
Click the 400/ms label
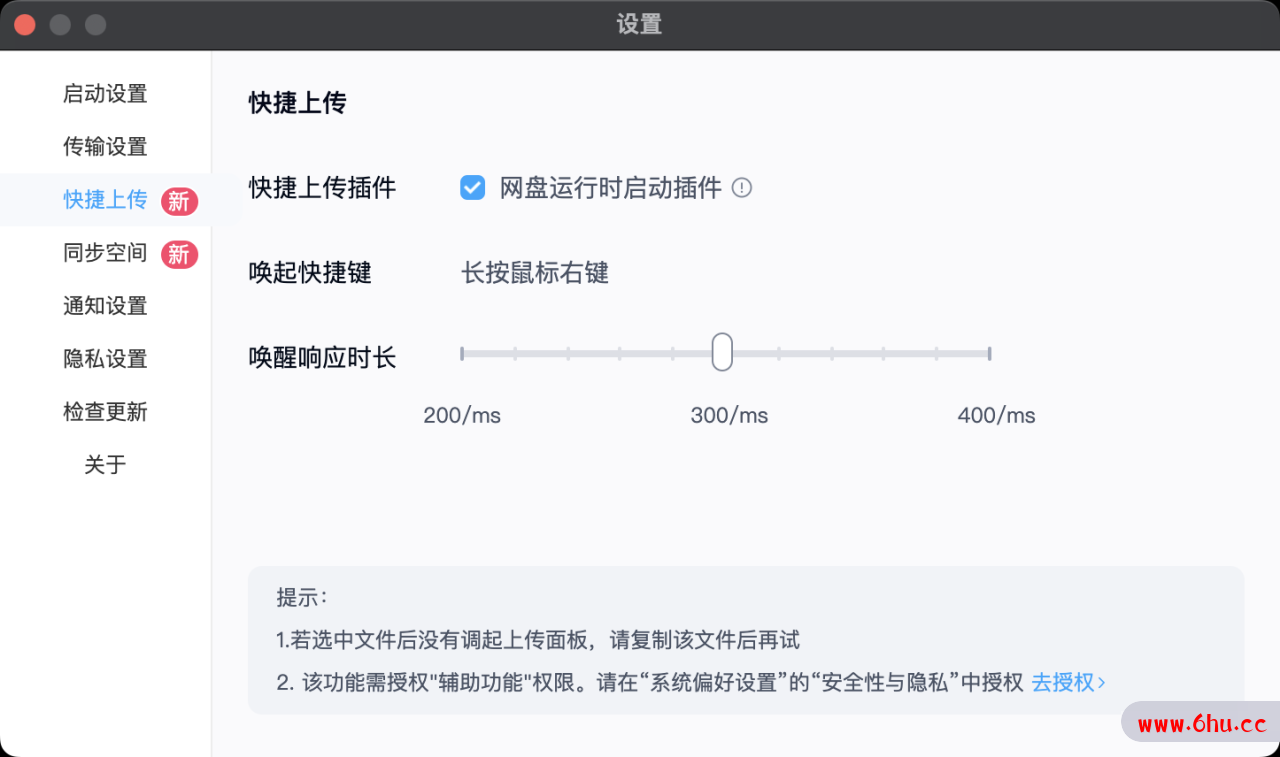coord(996,415)
